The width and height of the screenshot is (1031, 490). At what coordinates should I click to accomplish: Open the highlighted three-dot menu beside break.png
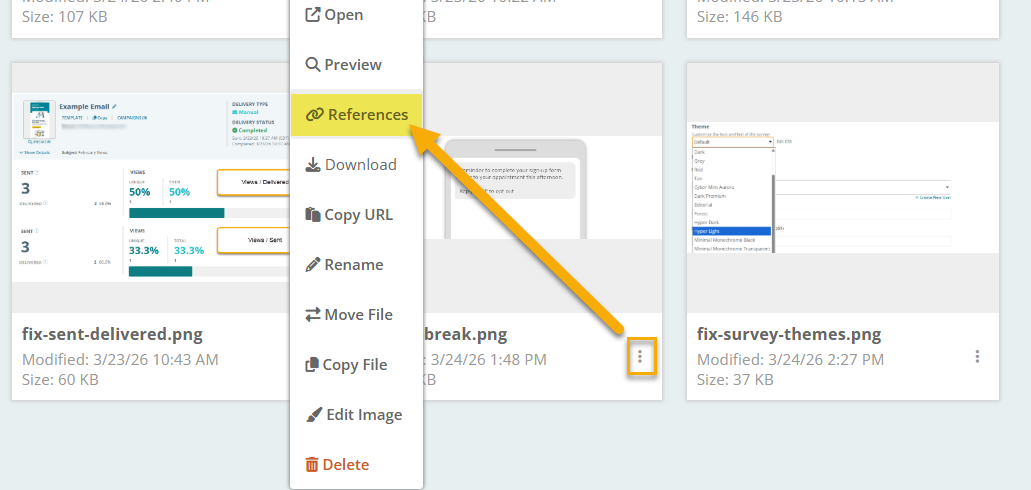click(x=641, y=357)
